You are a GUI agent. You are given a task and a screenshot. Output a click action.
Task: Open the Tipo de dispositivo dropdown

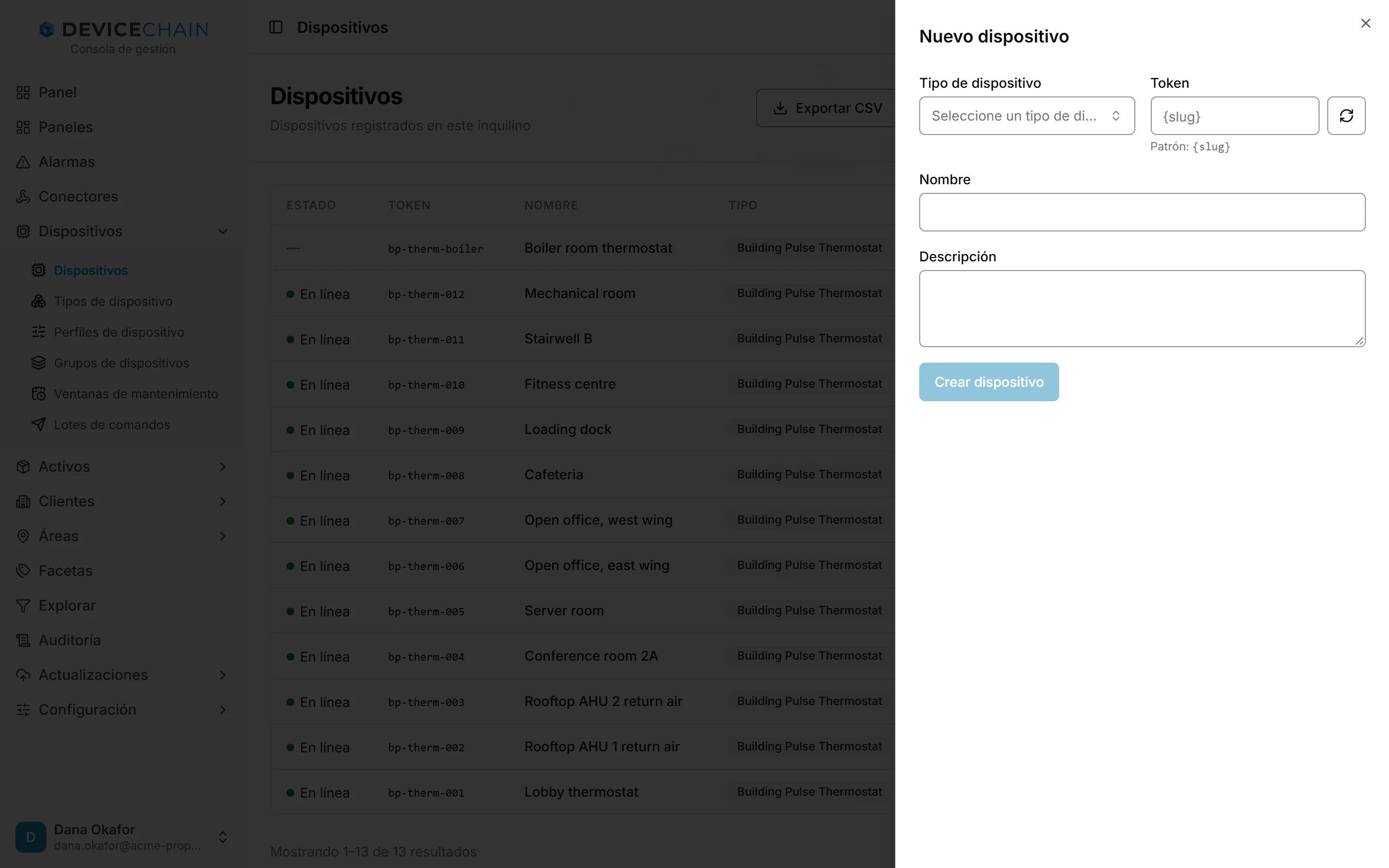[1026, 116]
